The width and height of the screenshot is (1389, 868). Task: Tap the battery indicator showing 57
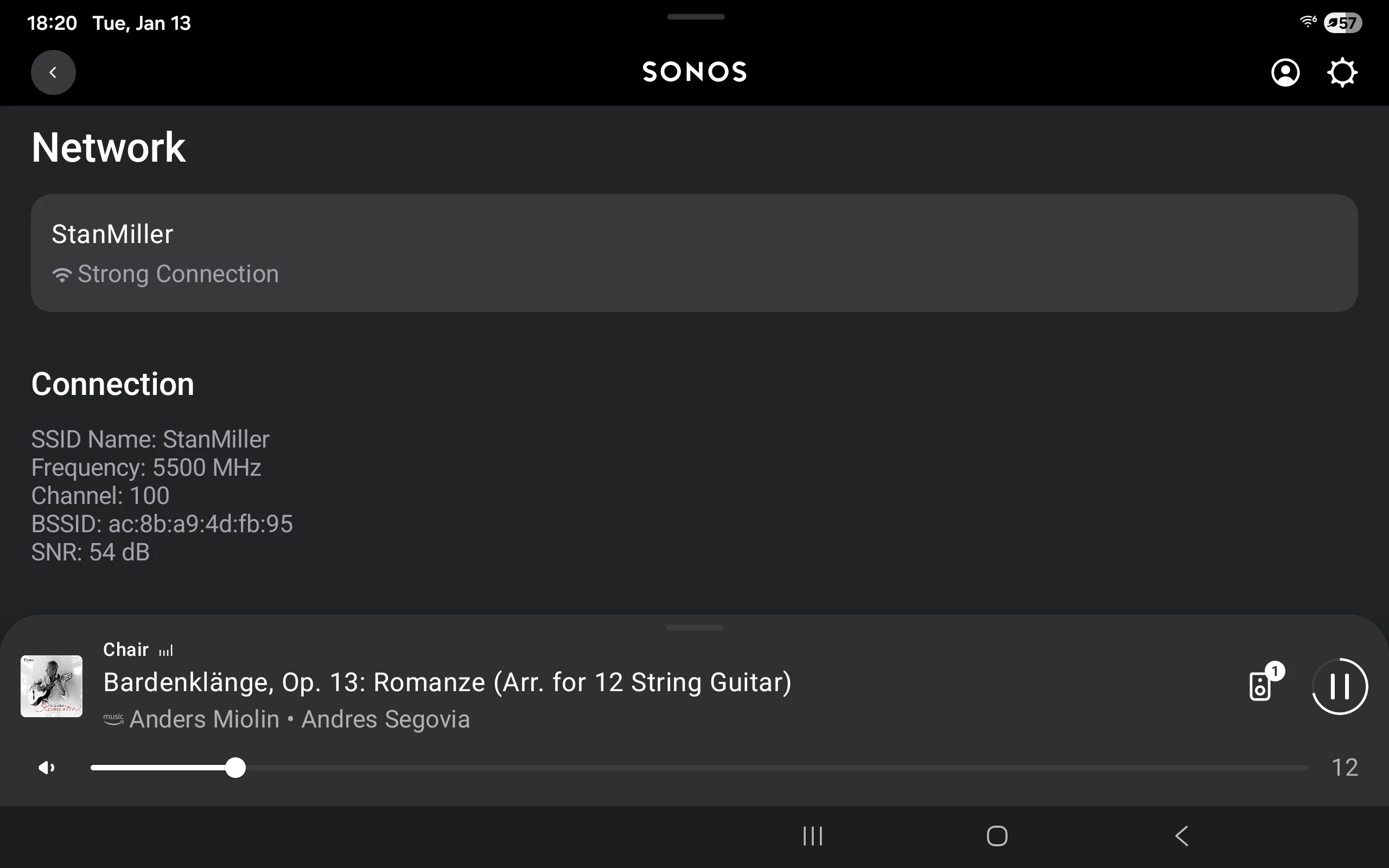click(1342, 23)
